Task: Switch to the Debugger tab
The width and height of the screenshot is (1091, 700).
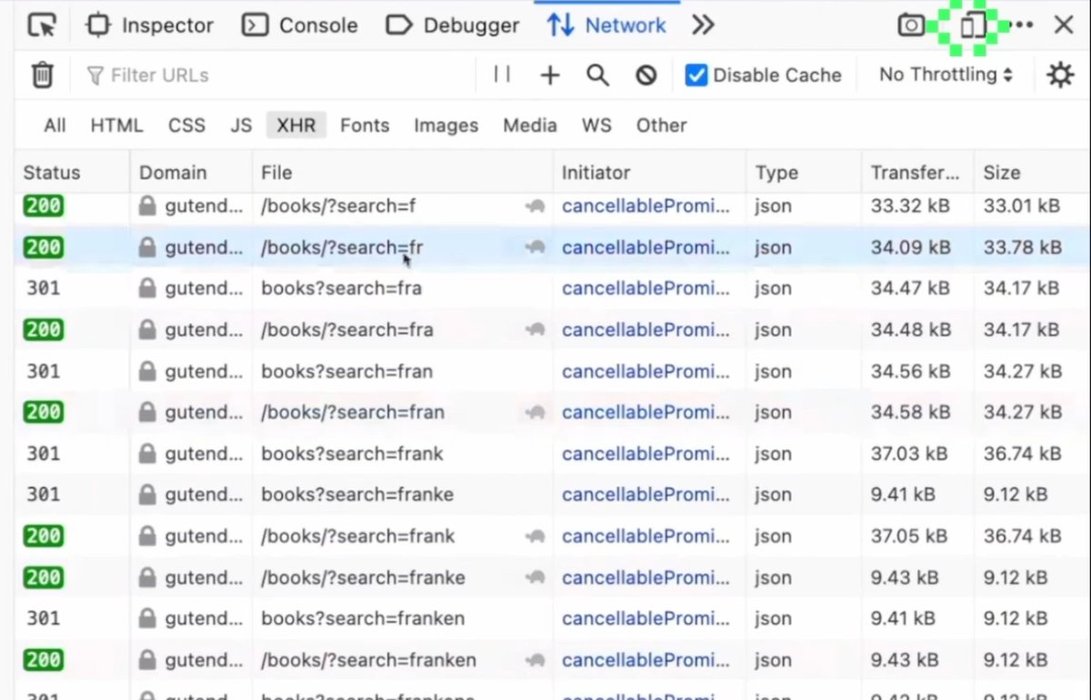Action: (452, 25)
